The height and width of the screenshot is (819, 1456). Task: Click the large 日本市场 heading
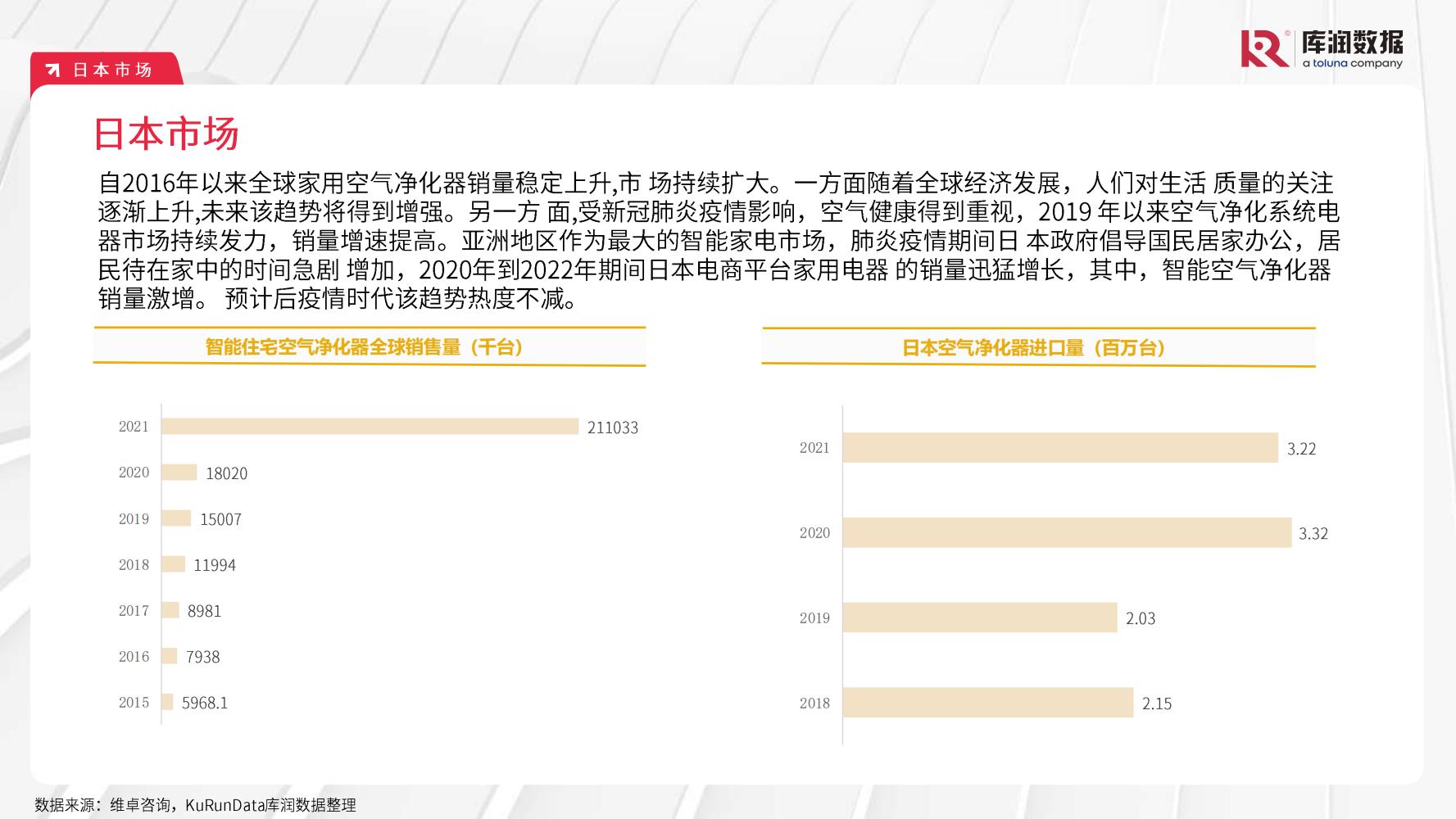[x=166, y=133]
